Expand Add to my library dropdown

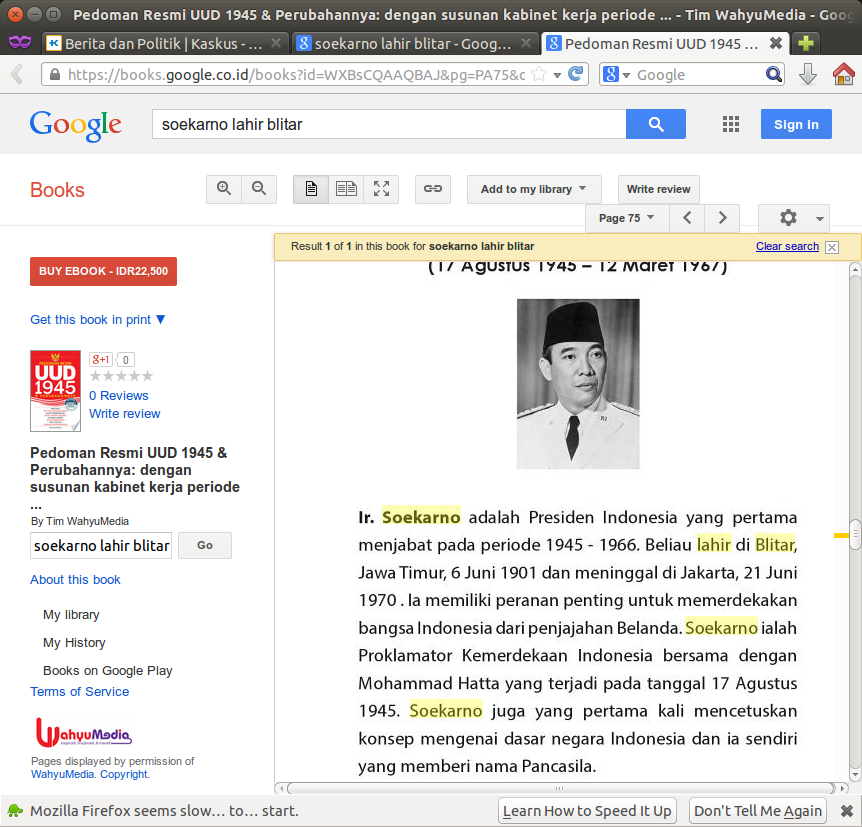pyautogui.click(x=534, y=189)
